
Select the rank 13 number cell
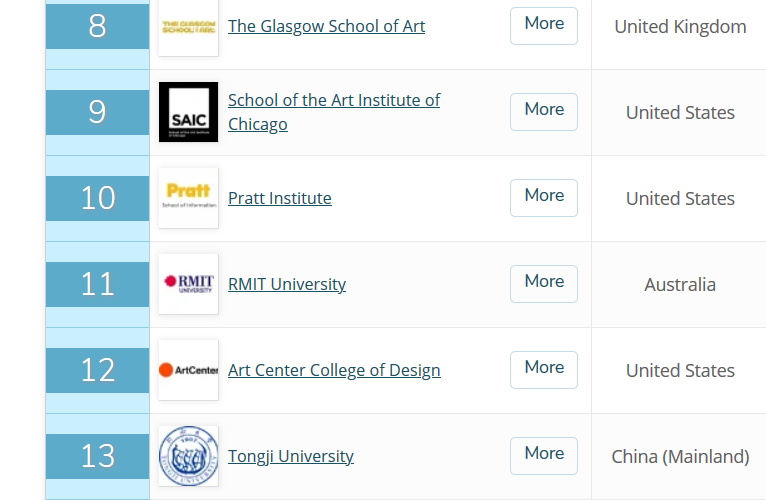pos(97,456)
